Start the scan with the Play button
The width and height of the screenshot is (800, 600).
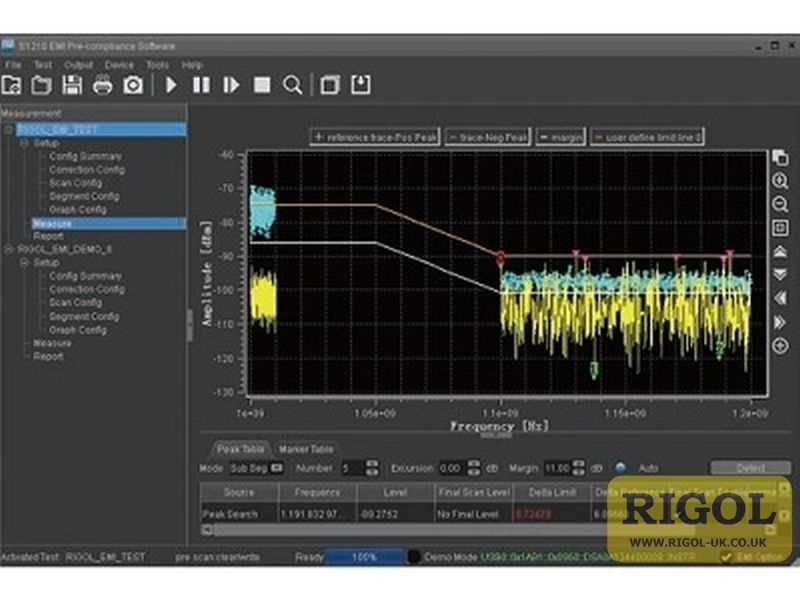(171, 85)
